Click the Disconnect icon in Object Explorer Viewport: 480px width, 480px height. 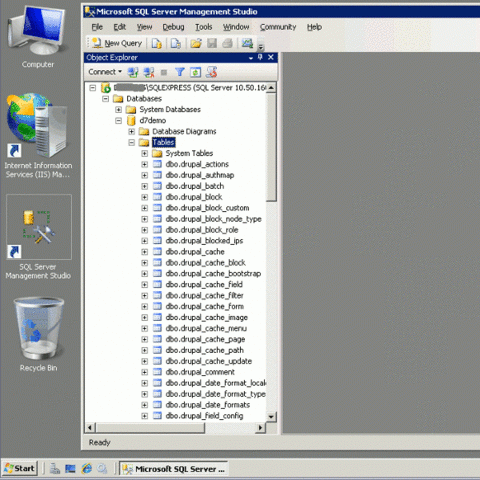click(149, 72)
